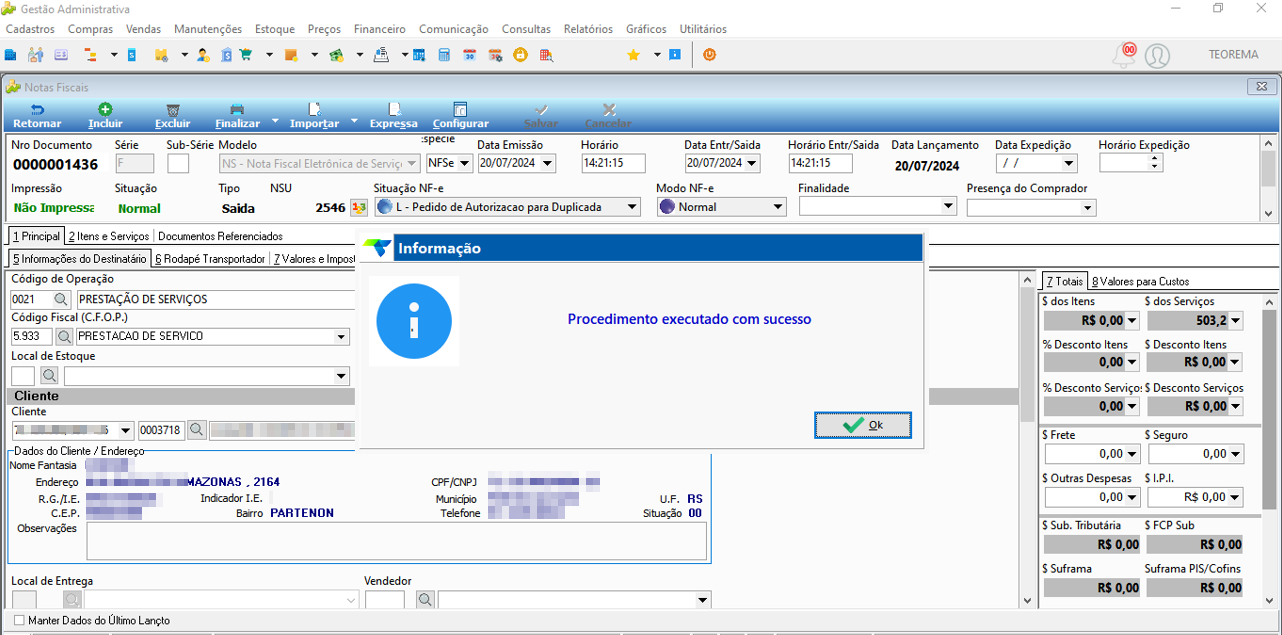Click the Excluir trash icon
The image size is (1282, 635).
[x=173, y=110]
